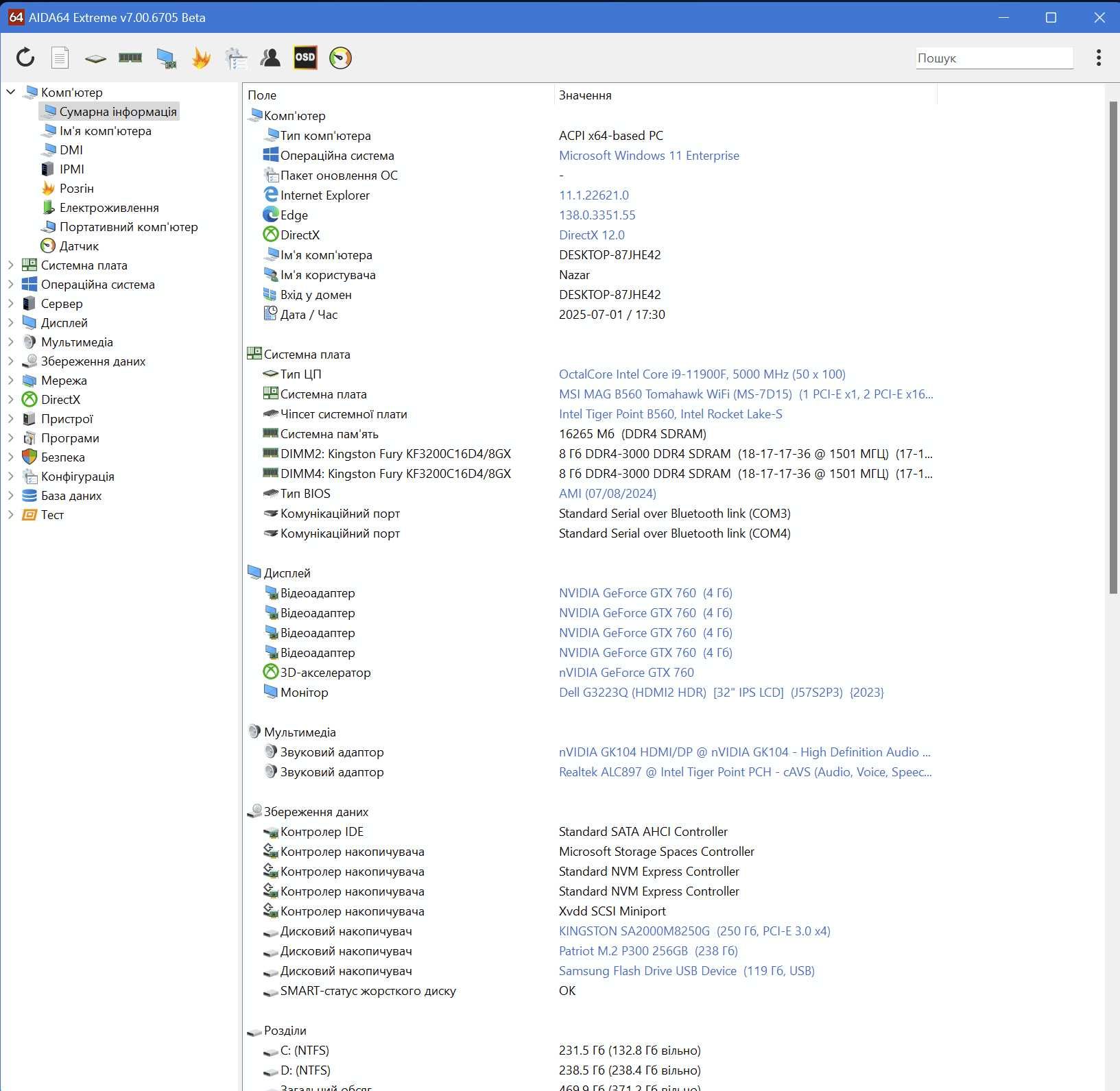
Task: Select the Контролер IDE row
Action: pos(590,832)
